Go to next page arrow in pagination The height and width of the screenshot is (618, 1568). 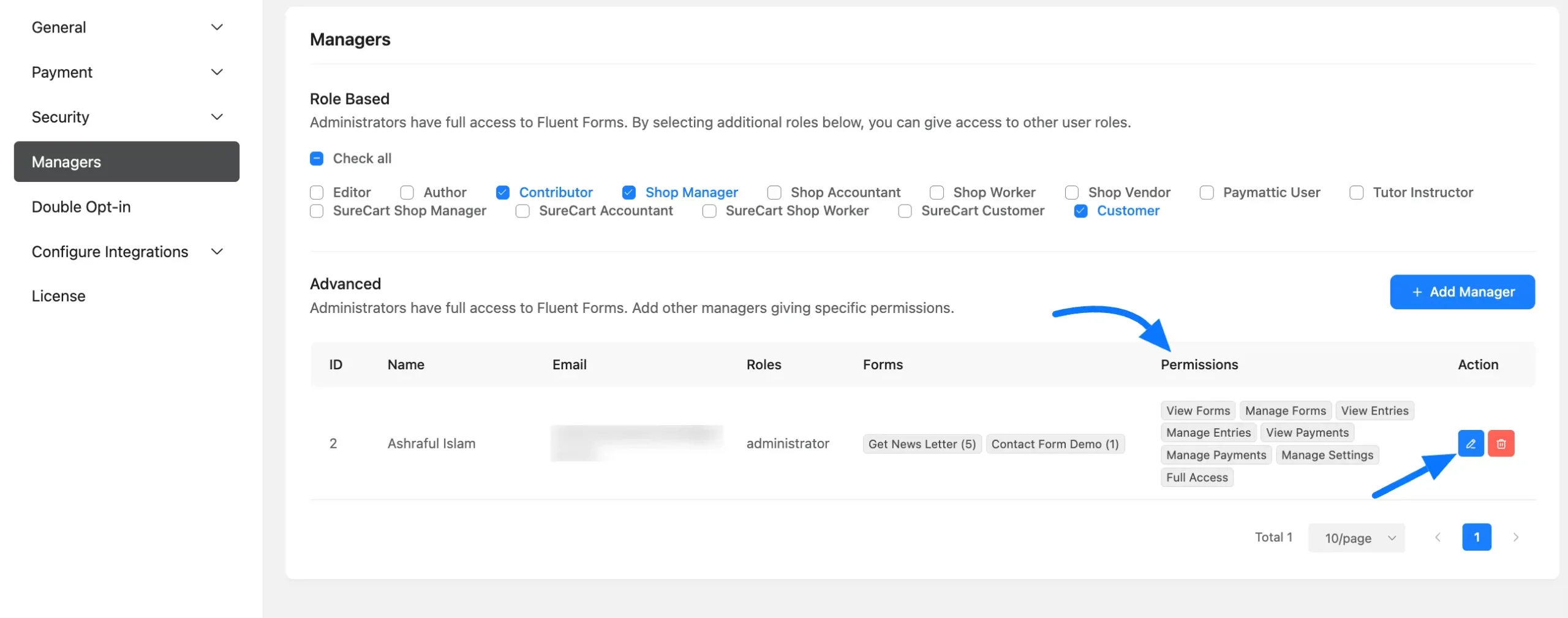tap(1515, 537)
